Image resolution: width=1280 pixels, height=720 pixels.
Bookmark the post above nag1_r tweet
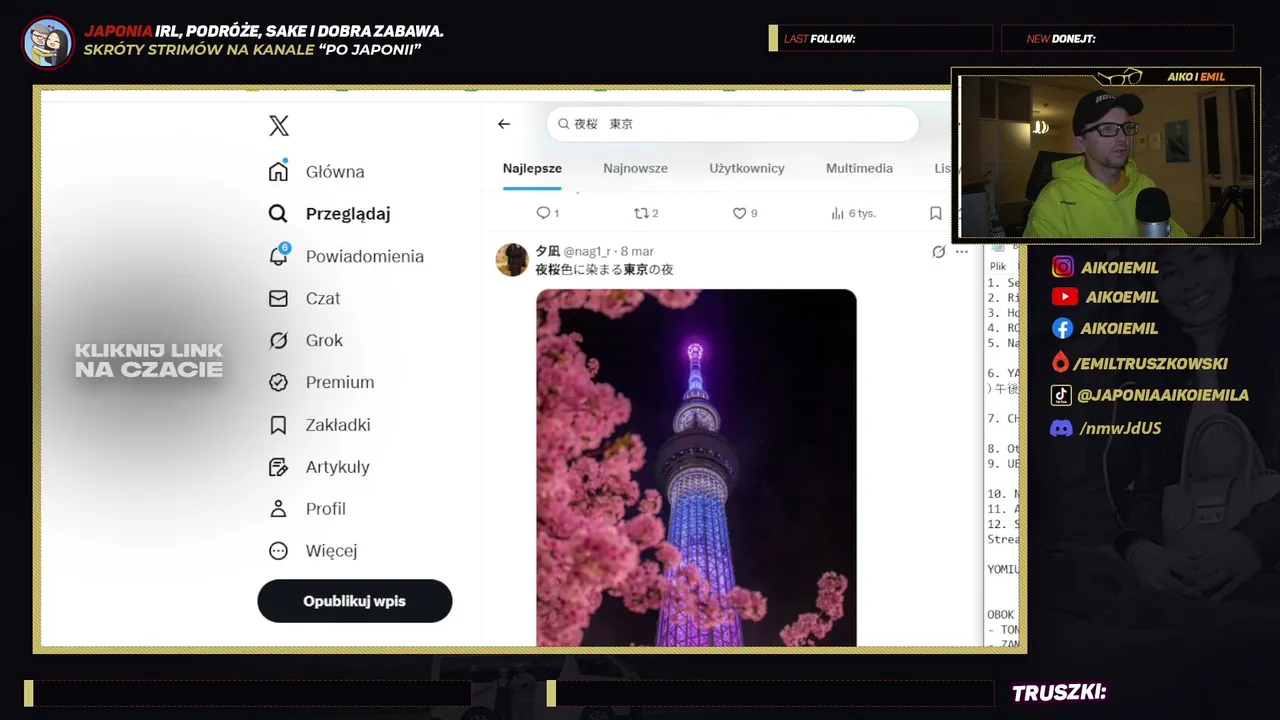coord(935,213)
